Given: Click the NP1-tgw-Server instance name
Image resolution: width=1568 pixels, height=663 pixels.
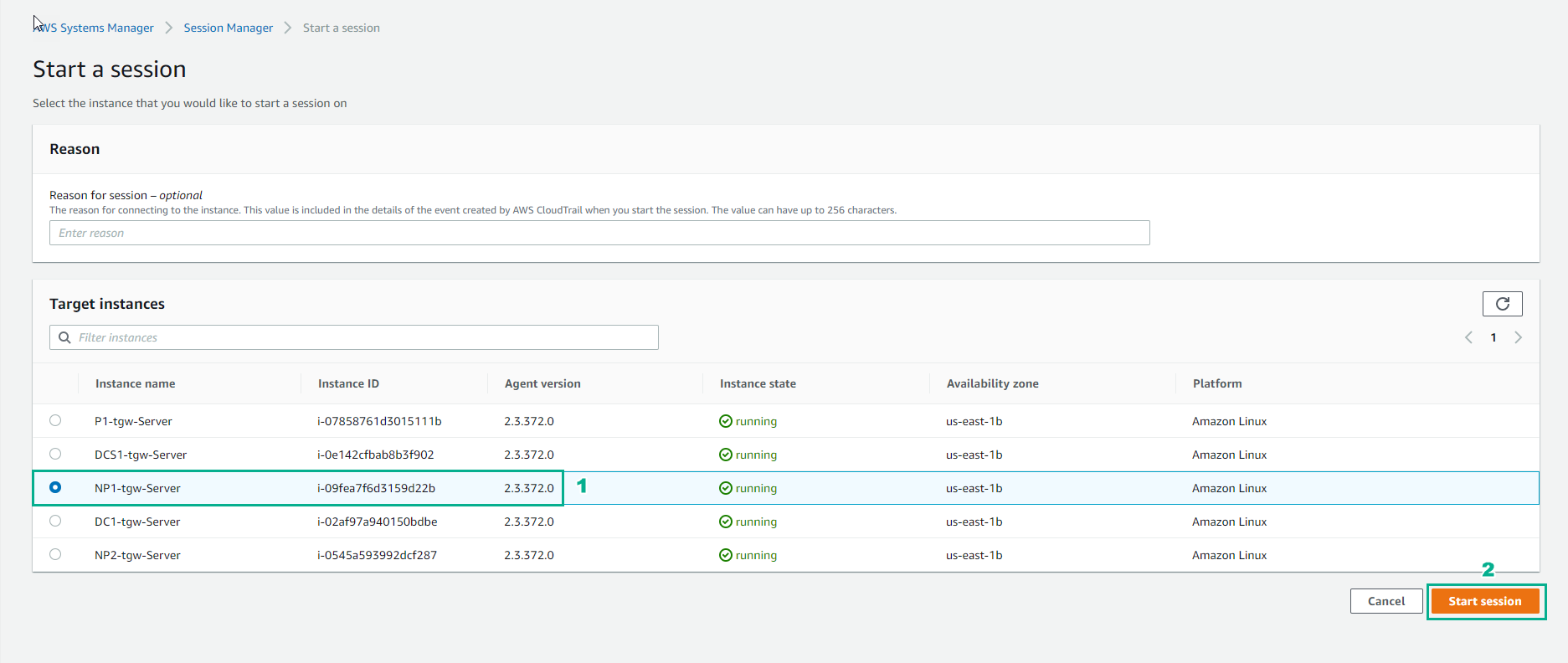Looking at the screenshot, I should point(137,488).
